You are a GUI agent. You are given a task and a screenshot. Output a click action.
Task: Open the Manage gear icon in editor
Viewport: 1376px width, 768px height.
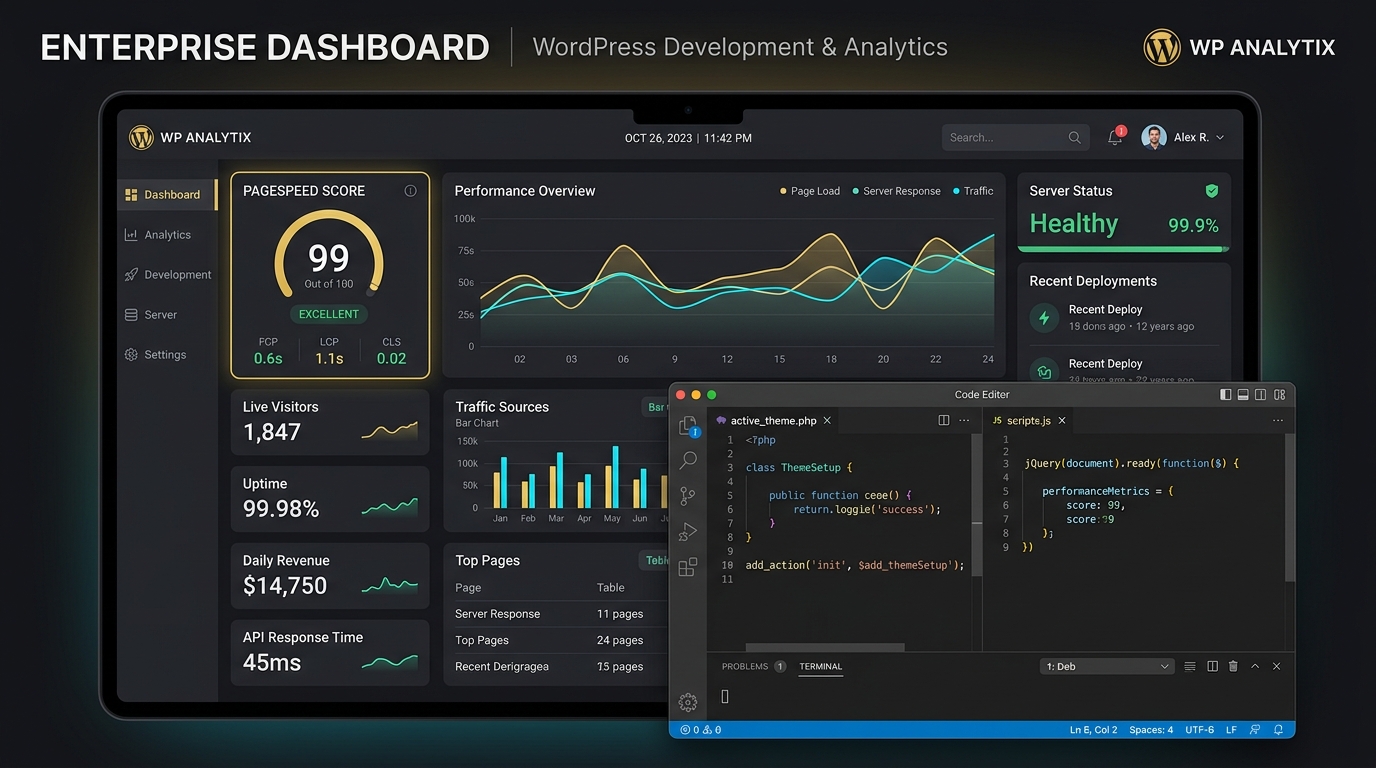pyautogui.click(x=688, y=702)
